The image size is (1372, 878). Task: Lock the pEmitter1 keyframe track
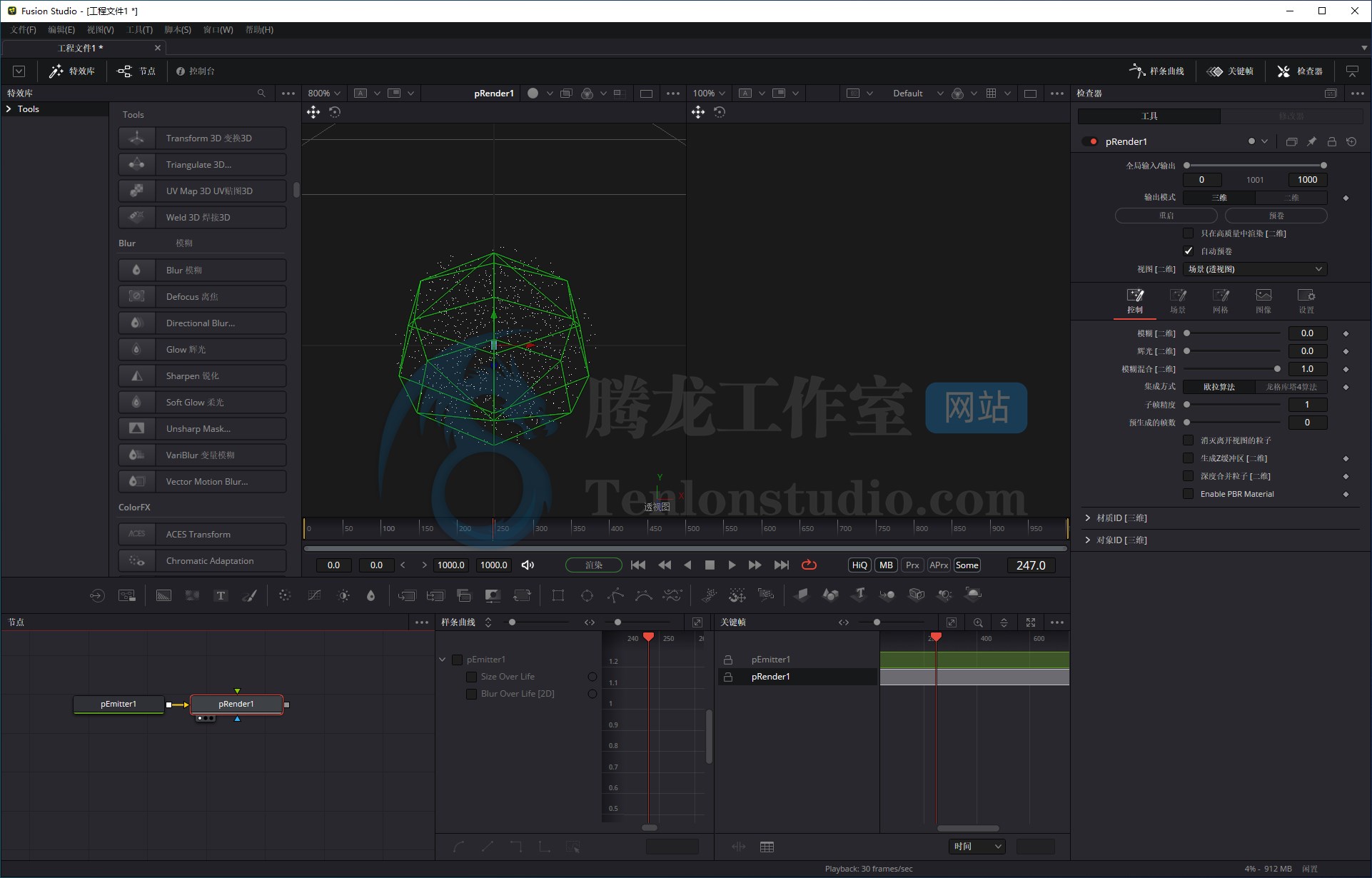[x=728, y=660]
